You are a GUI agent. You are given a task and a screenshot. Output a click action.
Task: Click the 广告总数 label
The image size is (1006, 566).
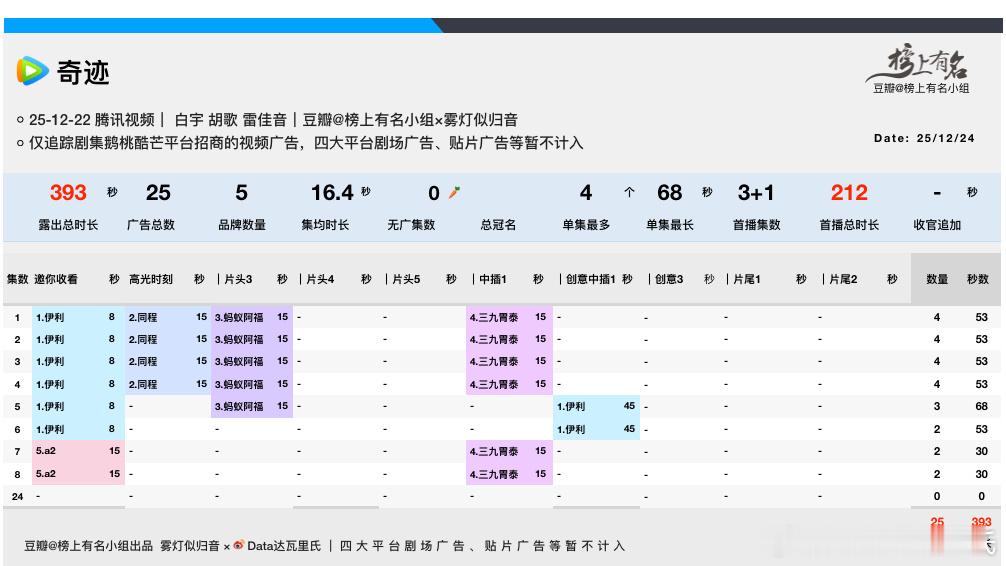pyautogui.click(x=151, y=225)
